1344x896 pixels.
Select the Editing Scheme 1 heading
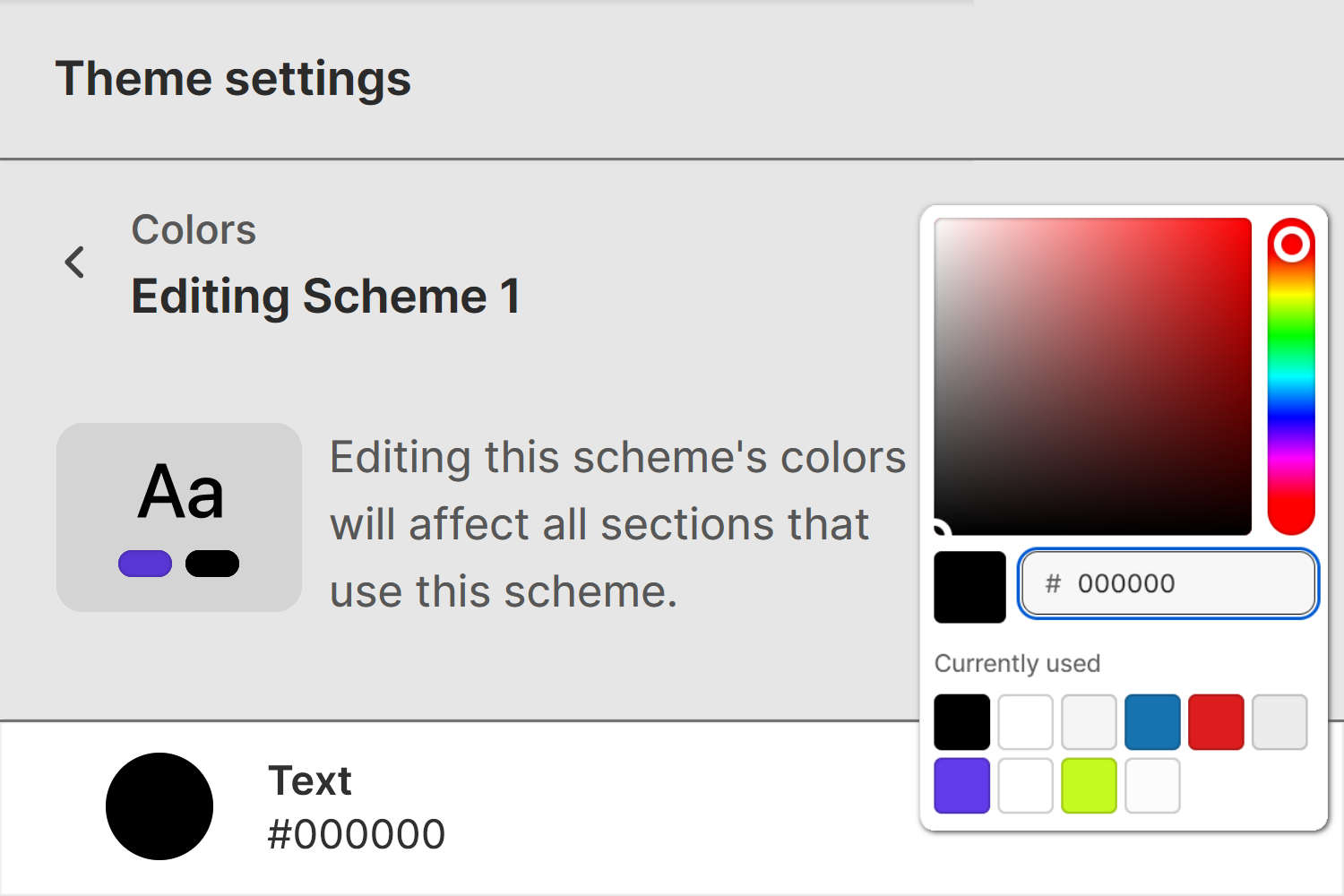(326, 296)
